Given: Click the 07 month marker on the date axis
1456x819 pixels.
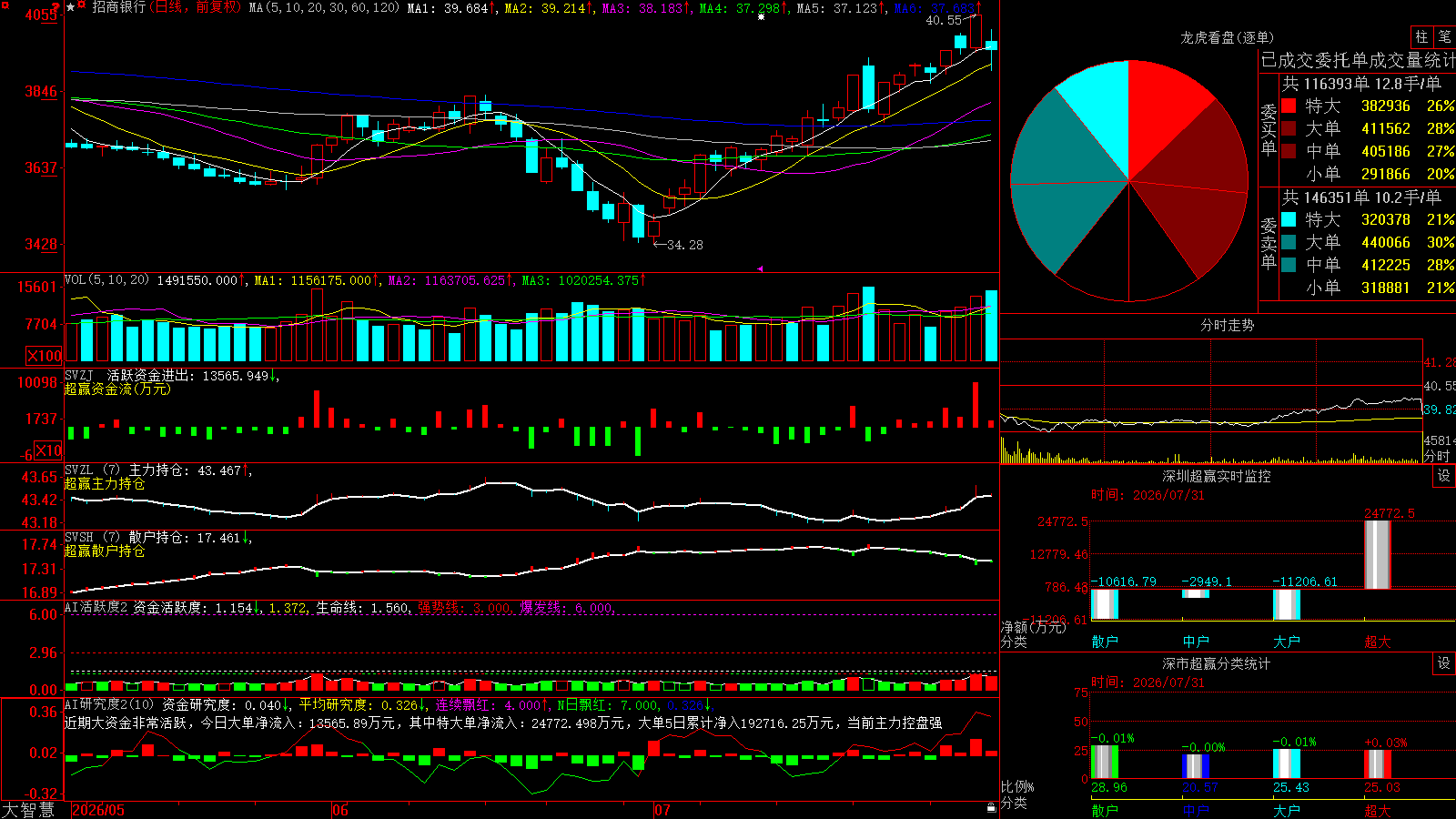Looking at the screenshot, I should (x=662, y=810).
